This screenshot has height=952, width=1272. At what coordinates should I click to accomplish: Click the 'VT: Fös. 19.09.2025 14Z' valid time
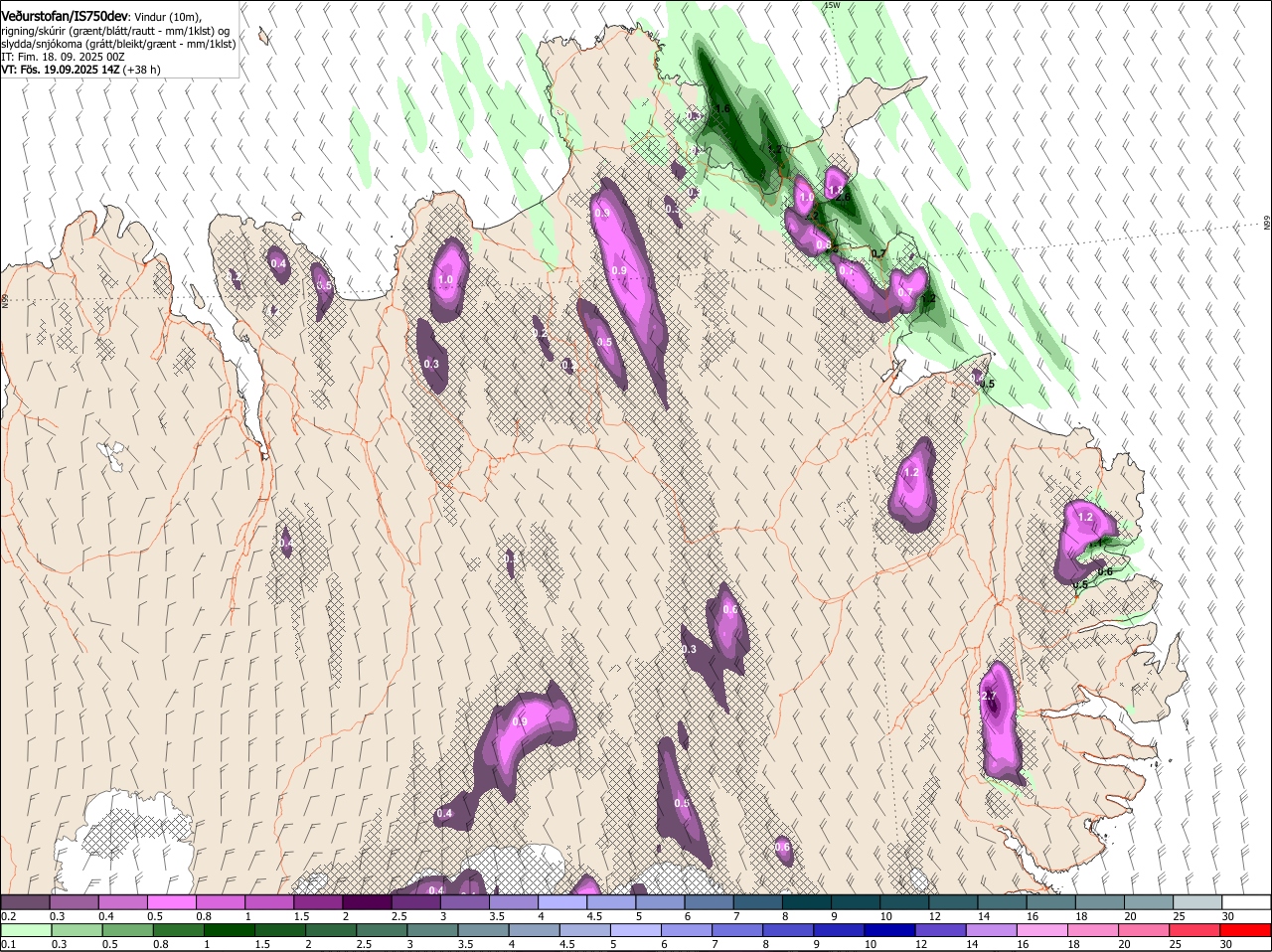[61, 70]
